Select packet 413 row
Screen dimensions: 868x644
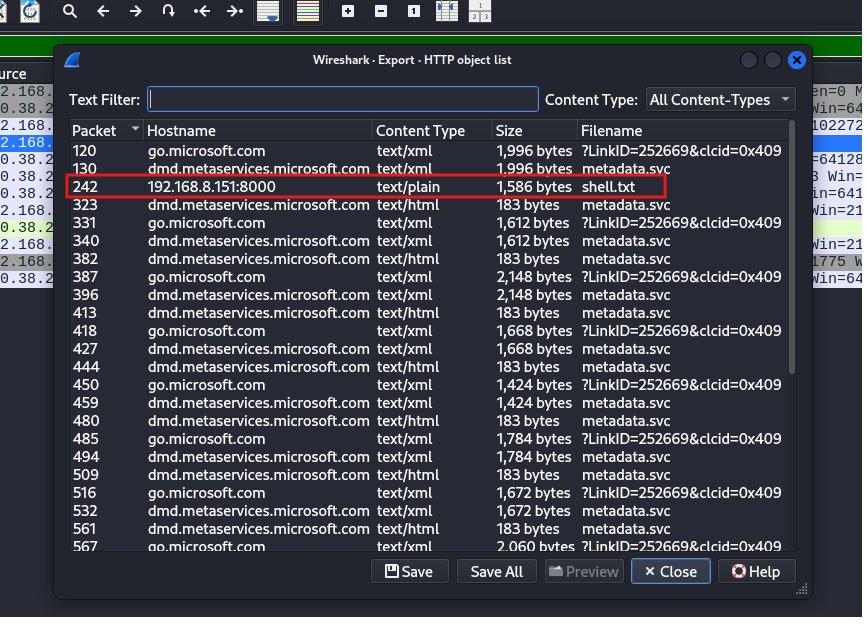coord(427,313)
